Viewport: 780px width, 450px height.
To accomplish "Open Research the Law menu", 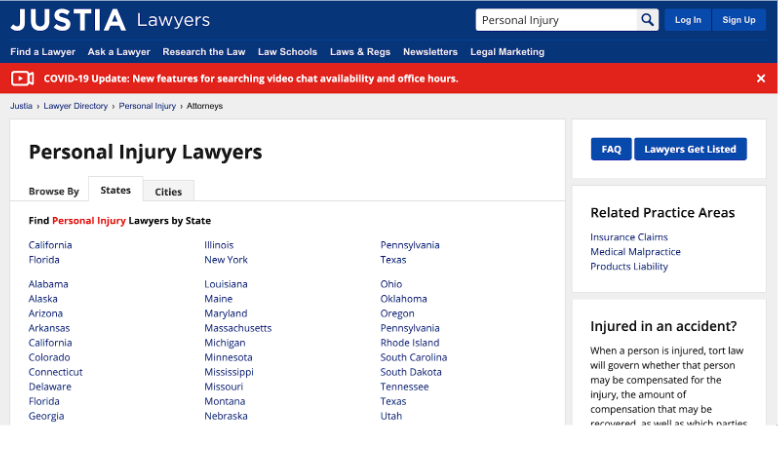I will point(204,52).
